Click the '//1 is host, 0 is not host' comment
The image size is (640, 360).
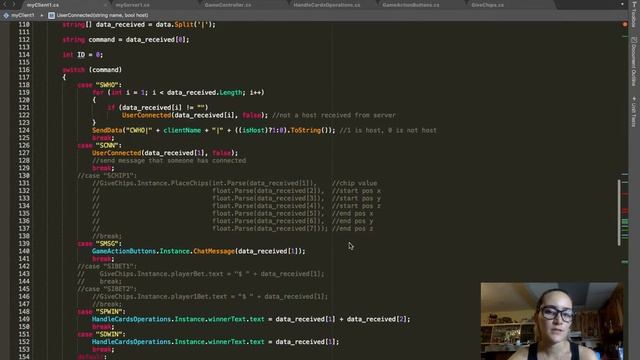[x=388, y=130]
